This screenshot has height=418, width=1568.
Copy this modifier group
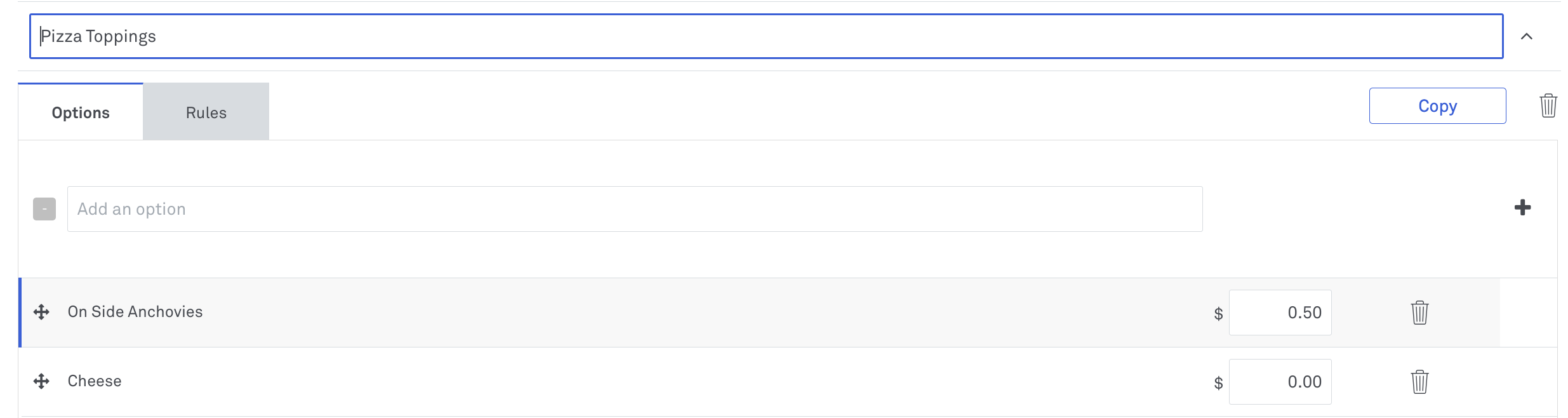[1437, 105]
